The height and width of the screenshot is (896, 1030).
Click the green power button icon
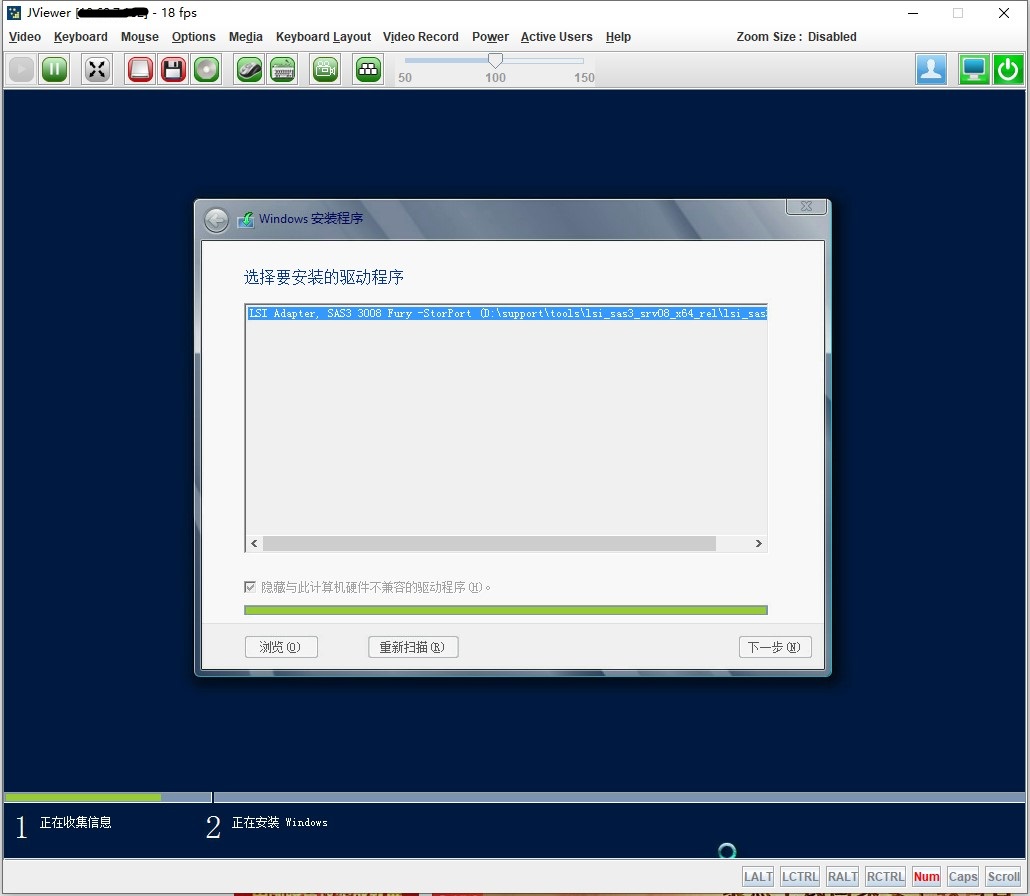tap(1008, 69)
